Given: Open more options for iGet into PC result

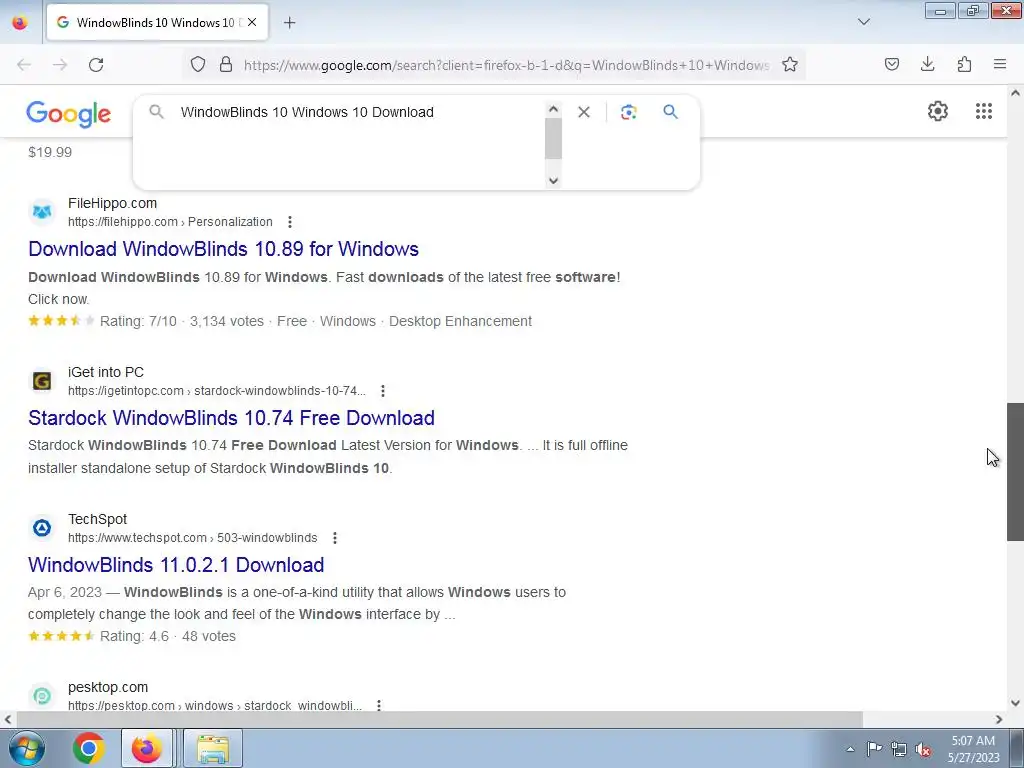Looking at the screenshot, I should 383,391.
